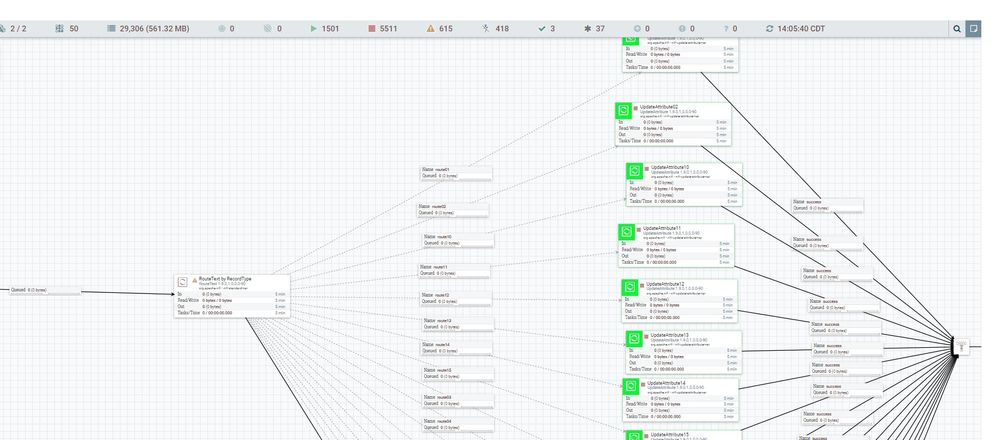The image size is (998, 440).
Task: Click the In row of UpdateAttribute10
Action: [684, 182]
